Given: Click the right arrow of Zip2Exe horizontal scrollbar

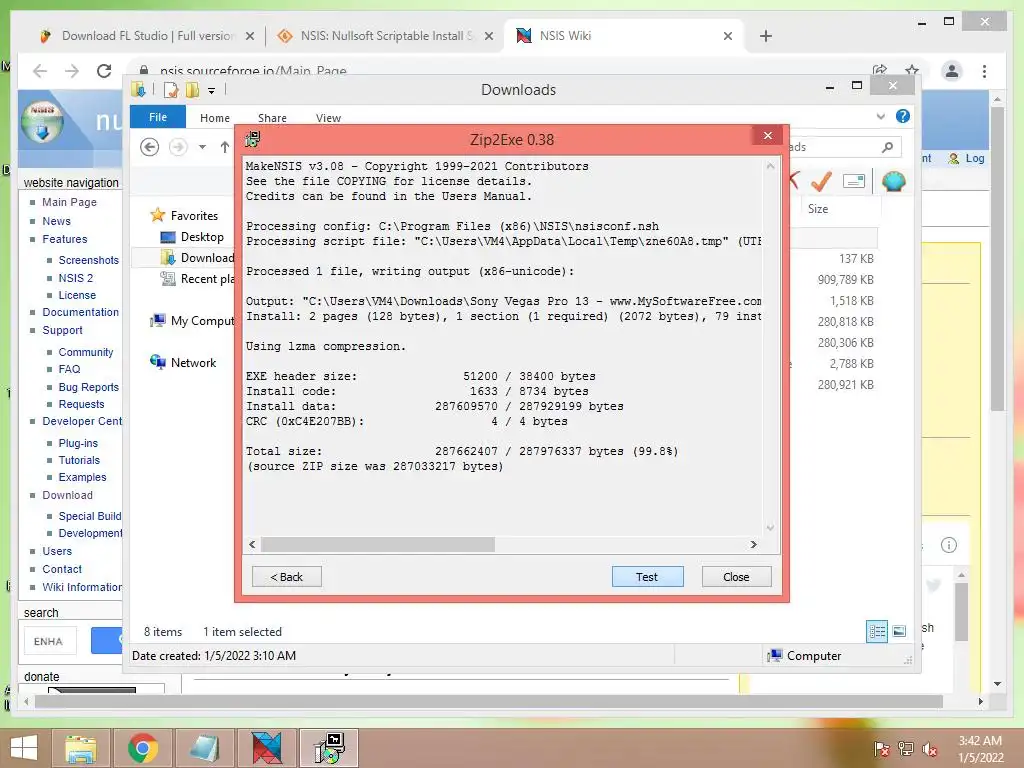Looking at the screenshot, I should click(x=754, y=544).
